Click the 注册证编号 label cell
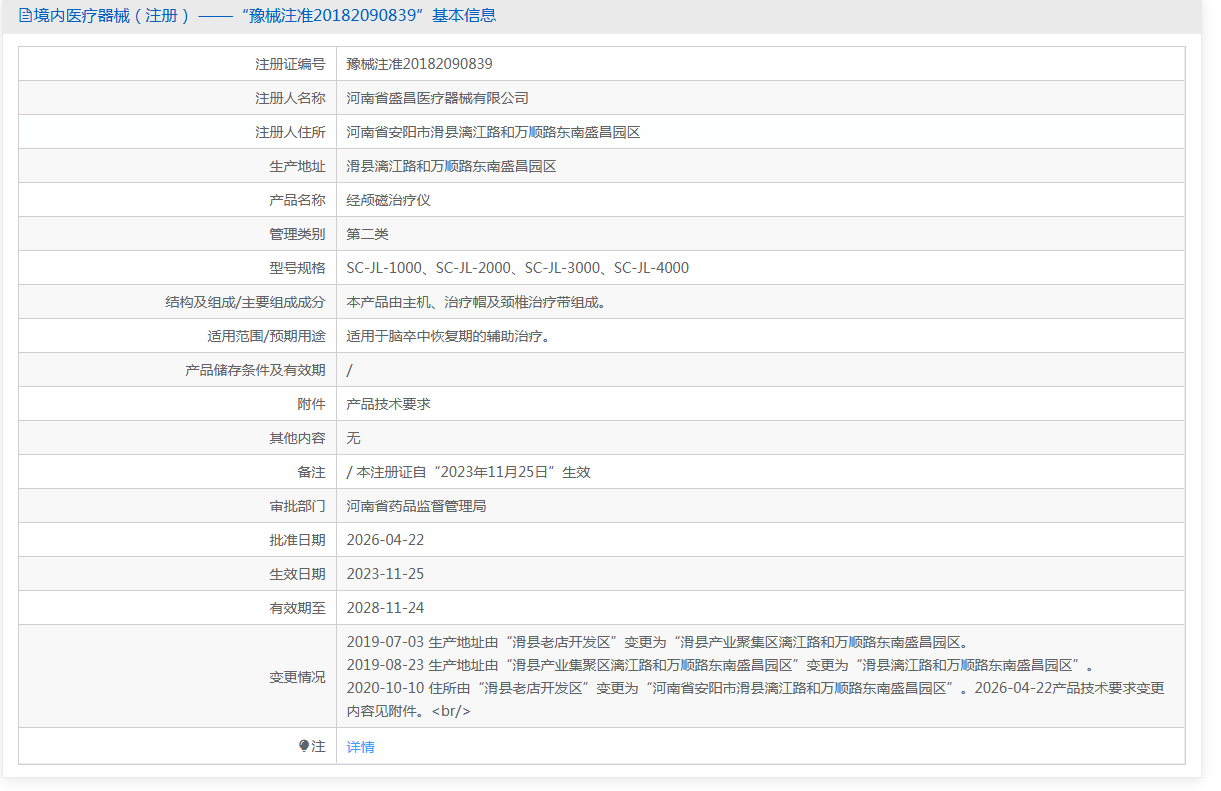The height and width of the screenshot is (791, 1221). click(177, 64)
